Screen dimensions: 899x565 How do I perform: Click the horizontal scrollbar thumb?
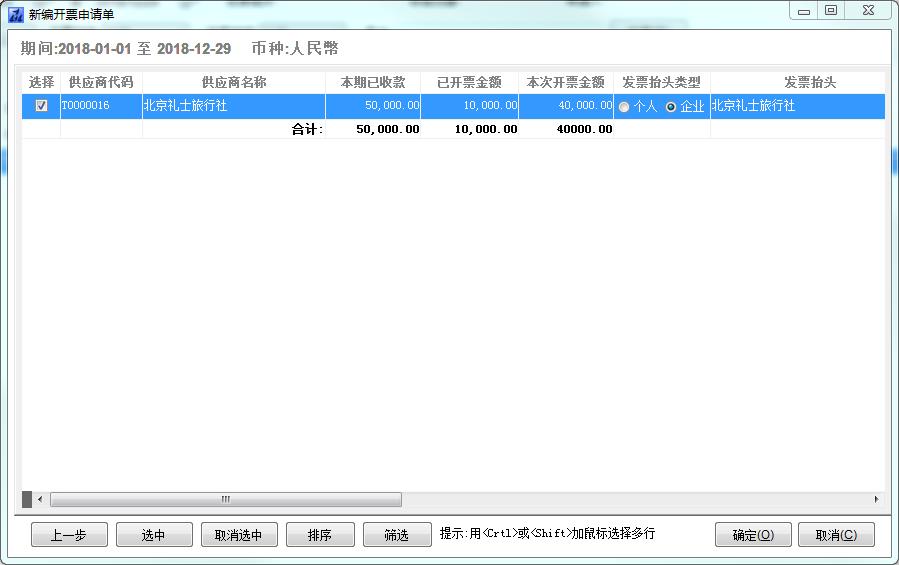pyautogui.click(x=225, y=499)
